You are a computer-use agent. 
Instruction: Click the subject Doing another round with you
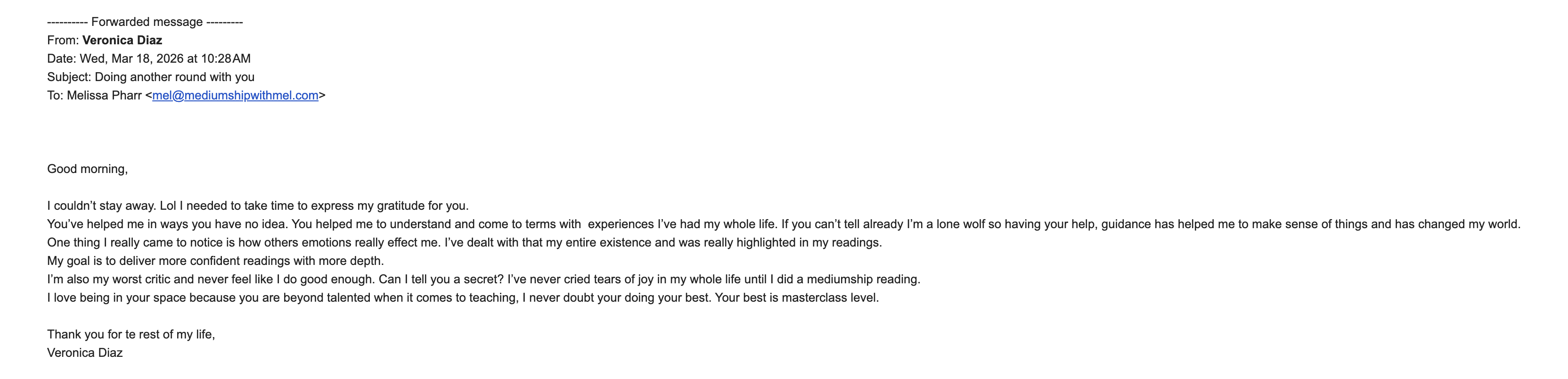point(174,77)
